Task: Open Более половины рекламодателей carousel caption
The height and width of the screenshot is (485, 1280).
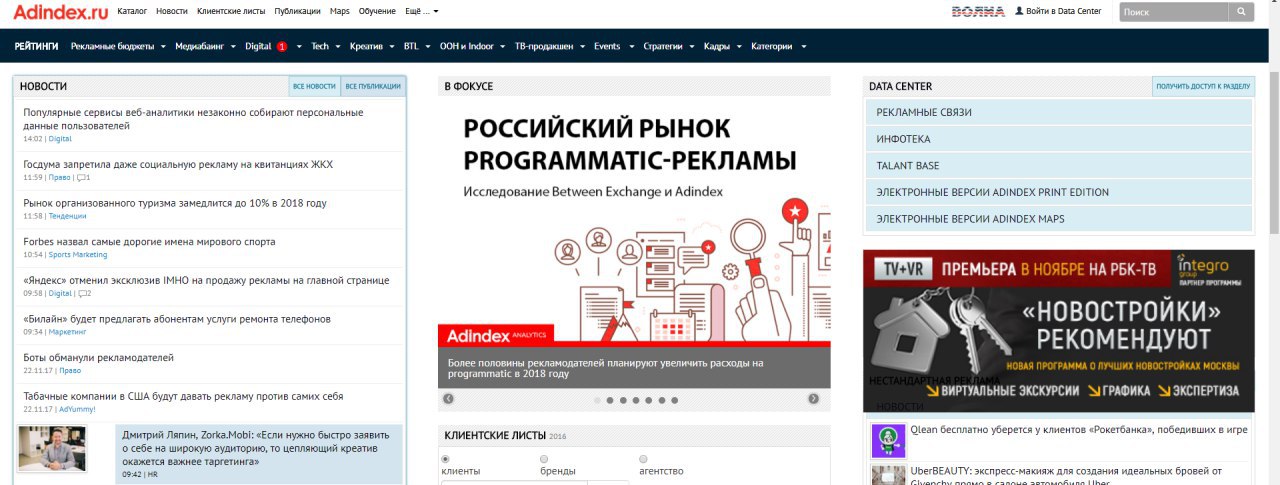Action: coord(605,368)
